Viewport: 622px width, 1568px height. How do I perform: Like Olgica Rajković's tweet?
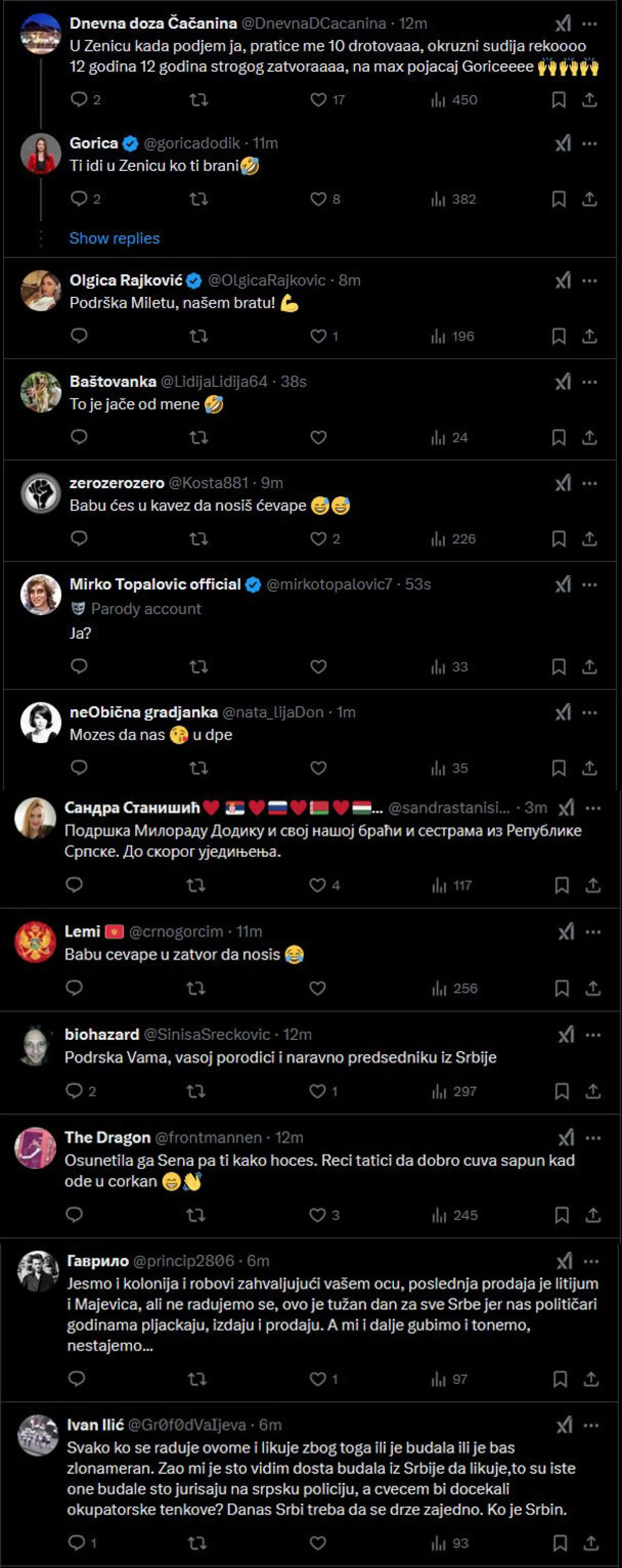318,336
